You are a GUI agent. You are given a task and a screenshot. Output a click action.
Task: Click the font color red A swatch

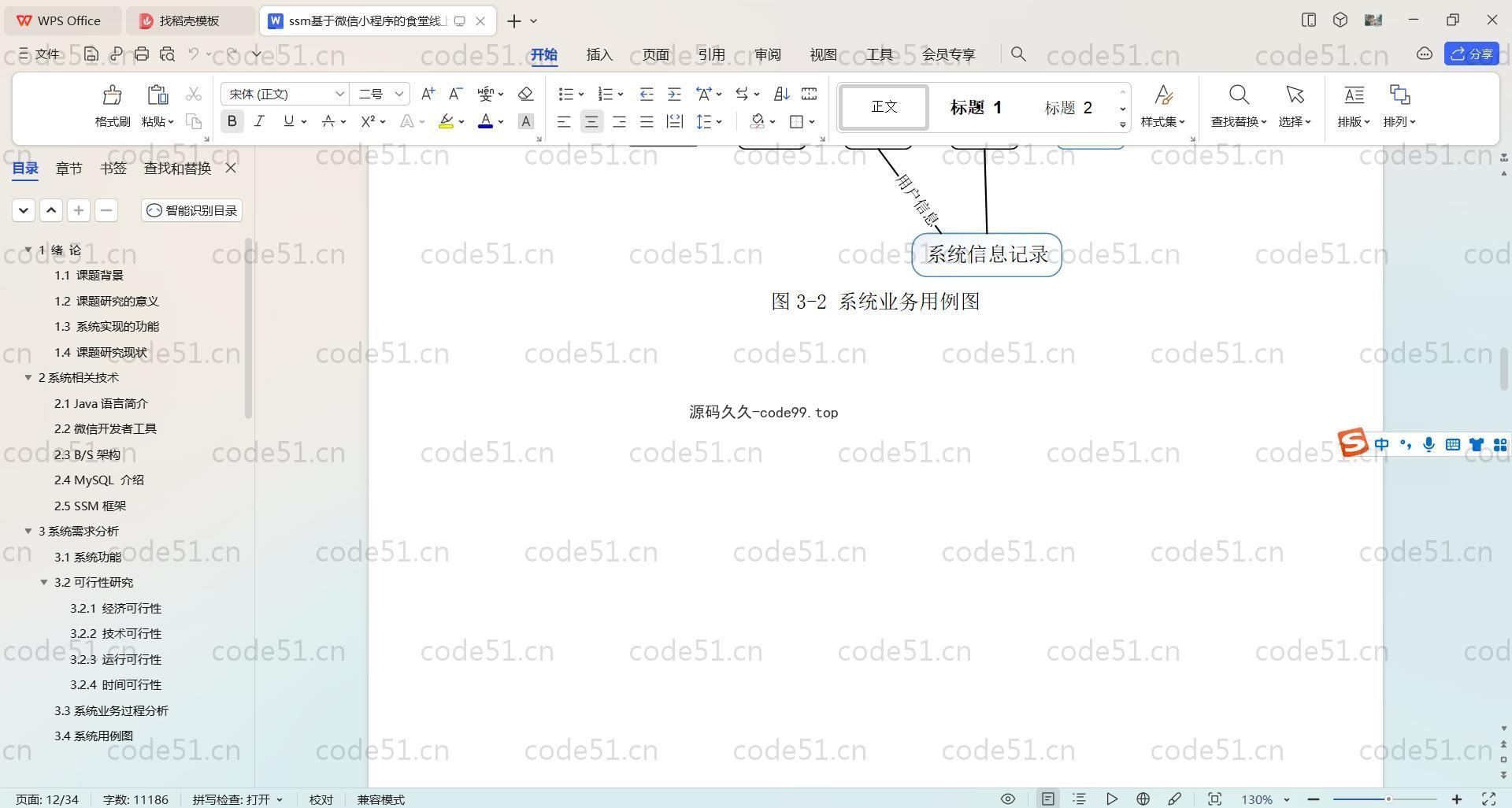[x=485, y=121]
